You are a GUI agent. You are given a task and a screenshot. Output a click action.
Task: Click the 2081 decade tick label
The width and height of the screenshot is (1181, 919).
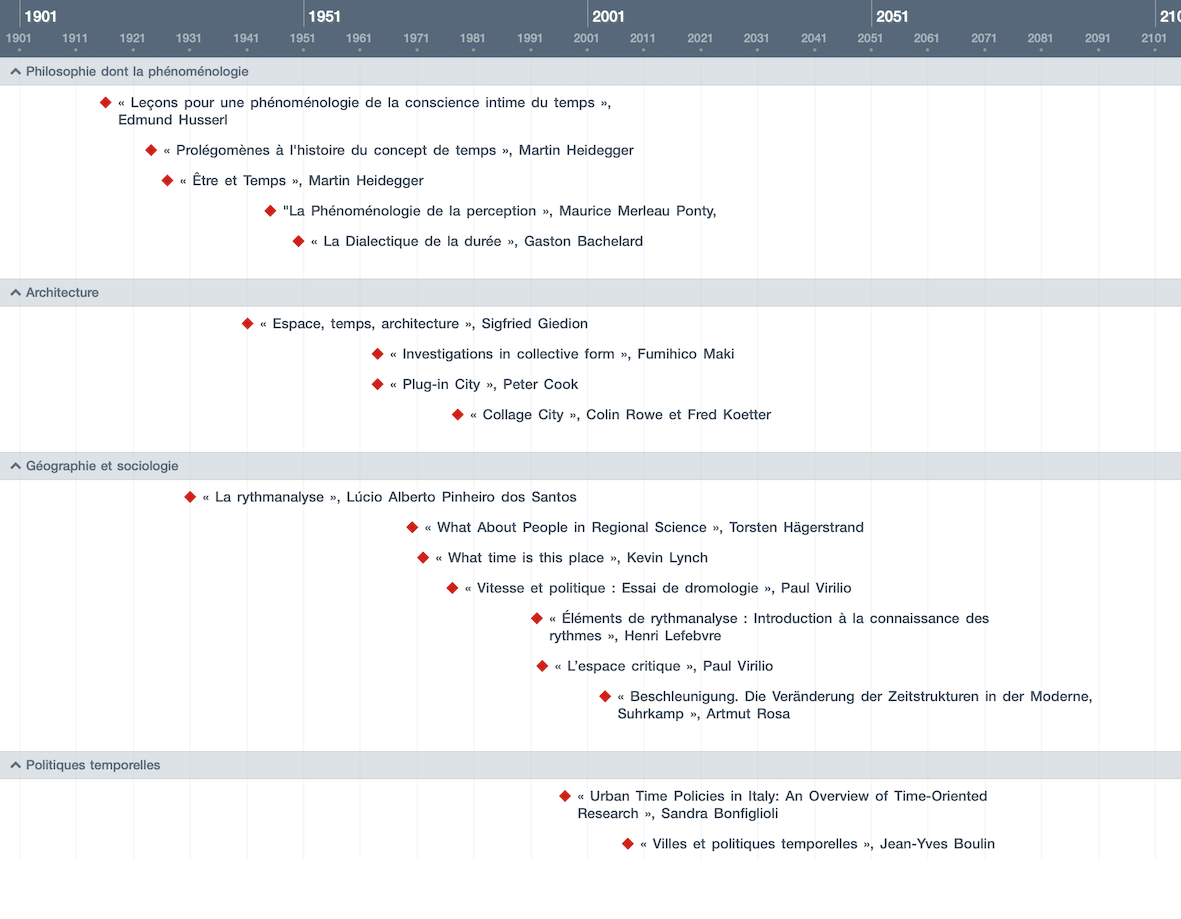pos(1040,38)
